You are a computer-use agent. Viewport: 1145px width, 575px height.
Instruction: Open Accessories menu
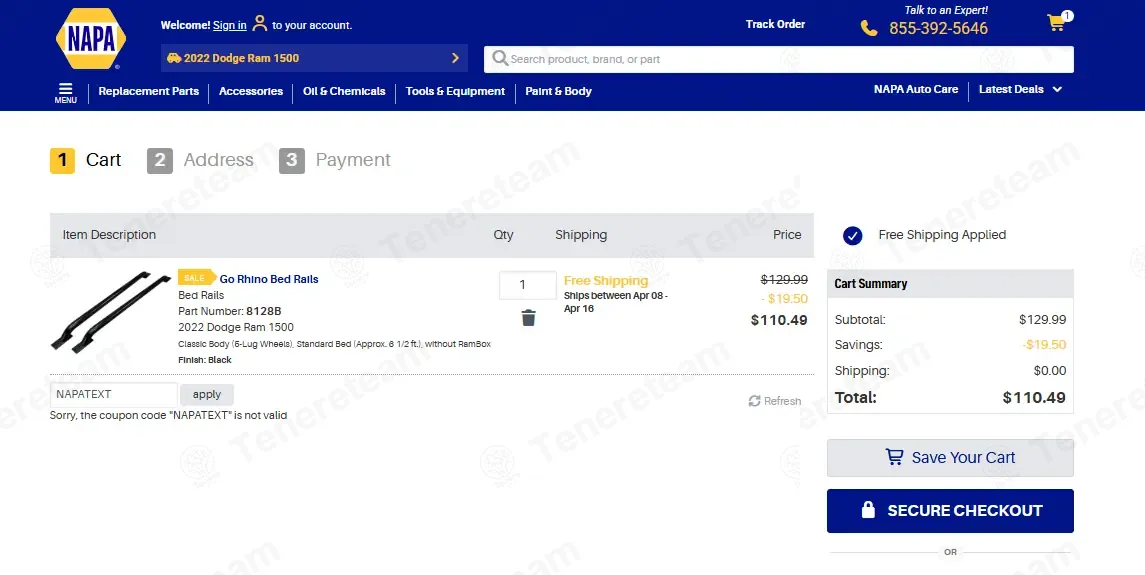coord(250,91)
